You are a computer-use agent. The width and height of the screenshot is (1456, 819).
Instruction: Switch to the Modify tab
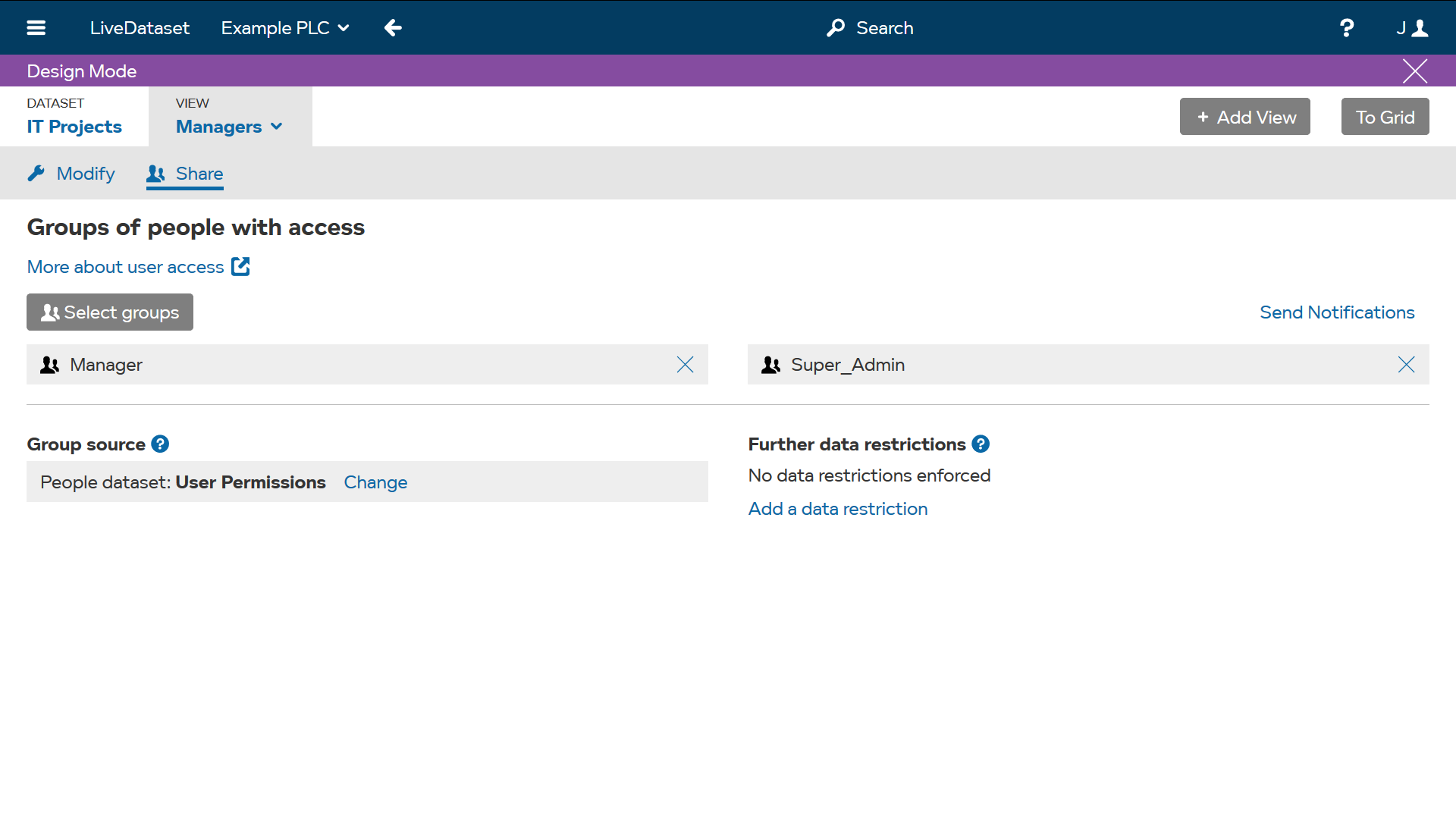pos(71,174)
